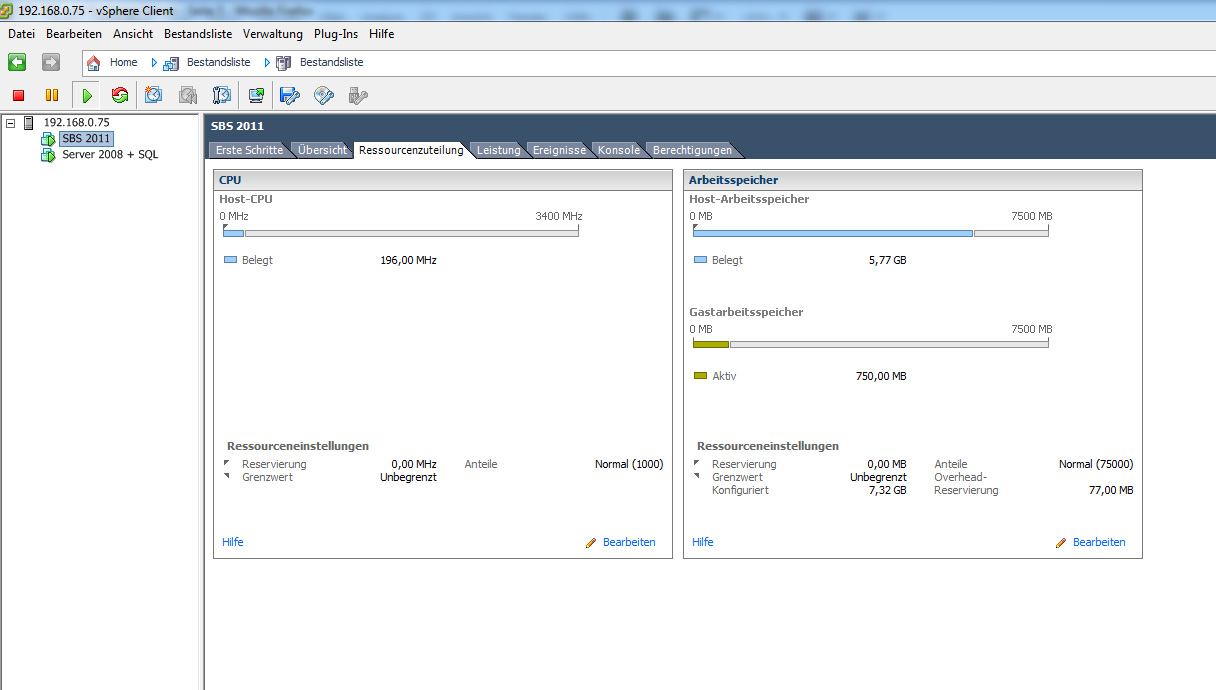This screenshot has width=1216, height=690.
Task: Open the Verwaltung menu
Action: coord(273,34)
